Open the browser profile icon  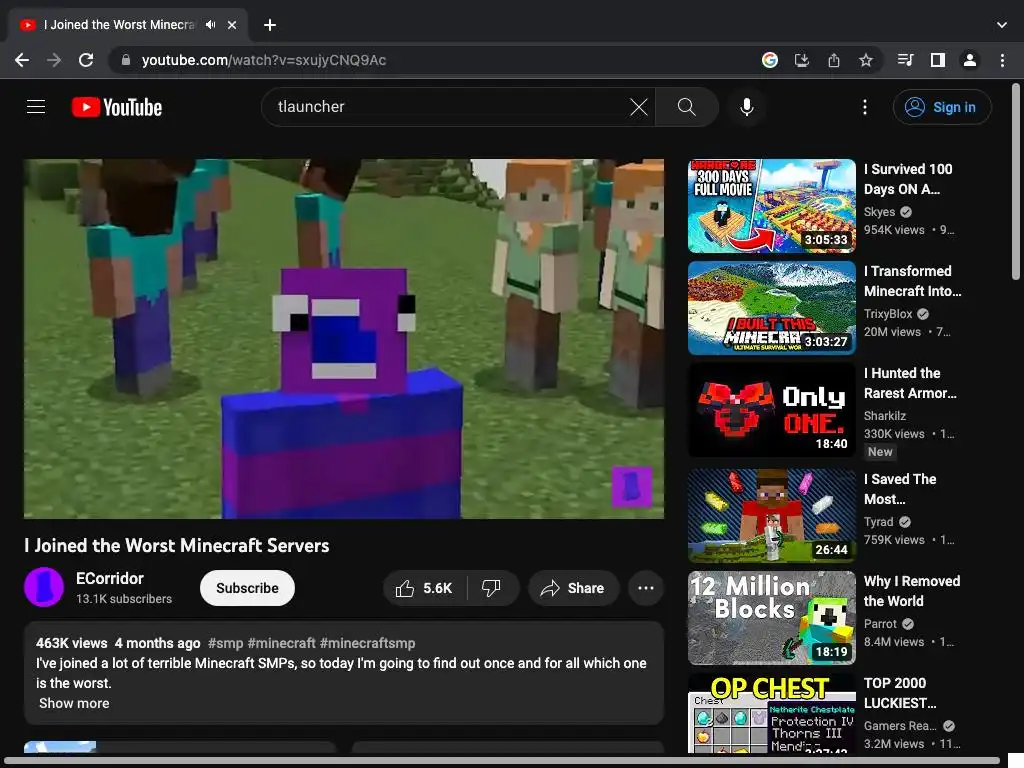970,60
